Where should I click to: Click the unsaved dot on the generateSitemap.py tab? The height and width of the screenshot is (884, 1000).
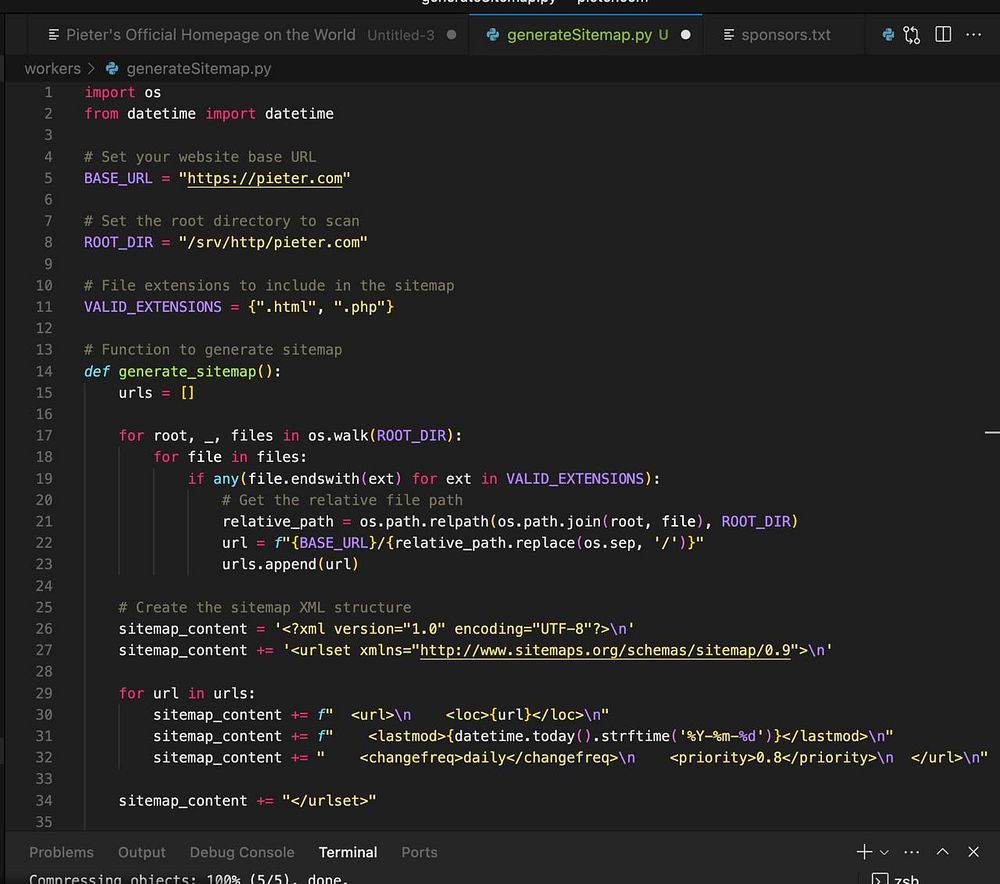686,35
